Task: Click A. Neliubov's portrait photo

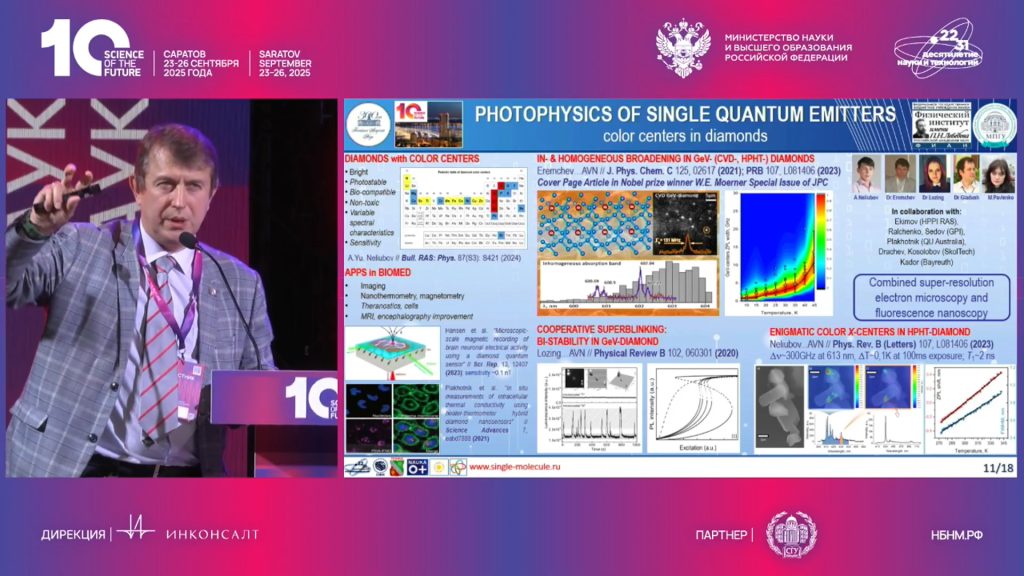Action: (x=866, y=173)
